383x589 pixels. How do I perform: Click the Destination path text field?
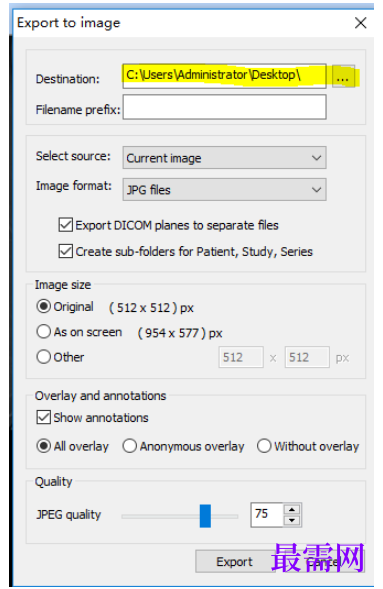pos(224,76)
